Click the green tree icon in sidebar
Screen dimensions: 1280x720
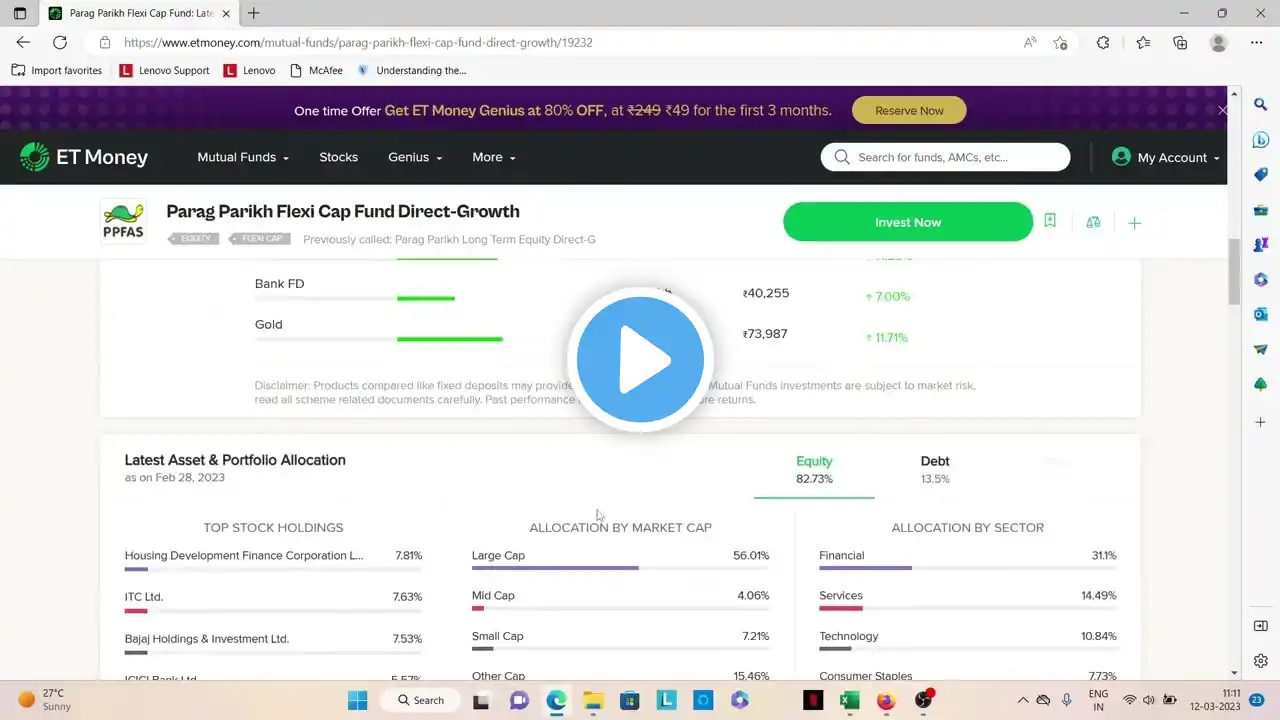pos(1261,384)
